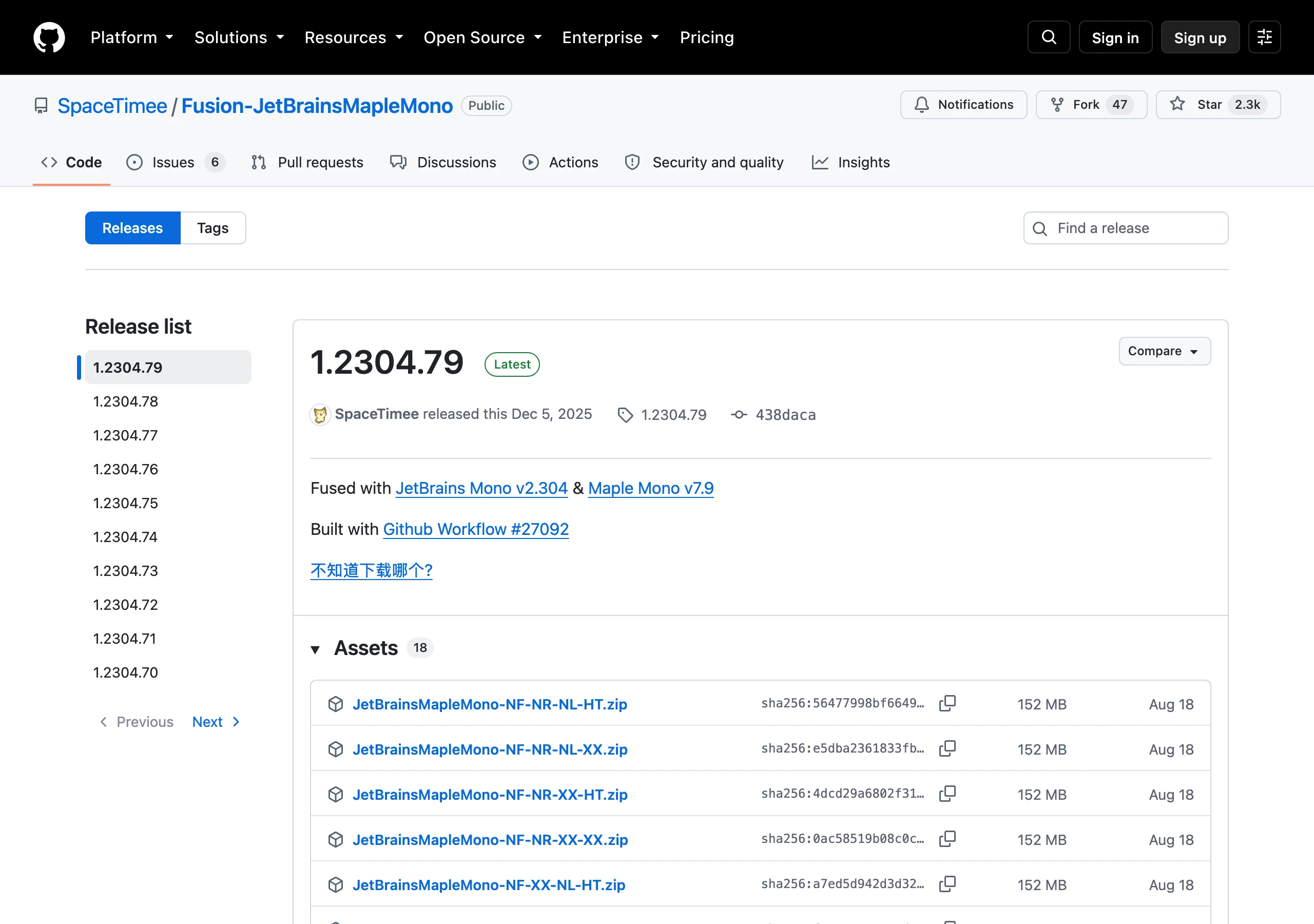The height and width of the screenshot is (924, 1314).
Task: Star the Fusion-JetBrainsMapleMono repository
Action: (x=1218, y=105)
